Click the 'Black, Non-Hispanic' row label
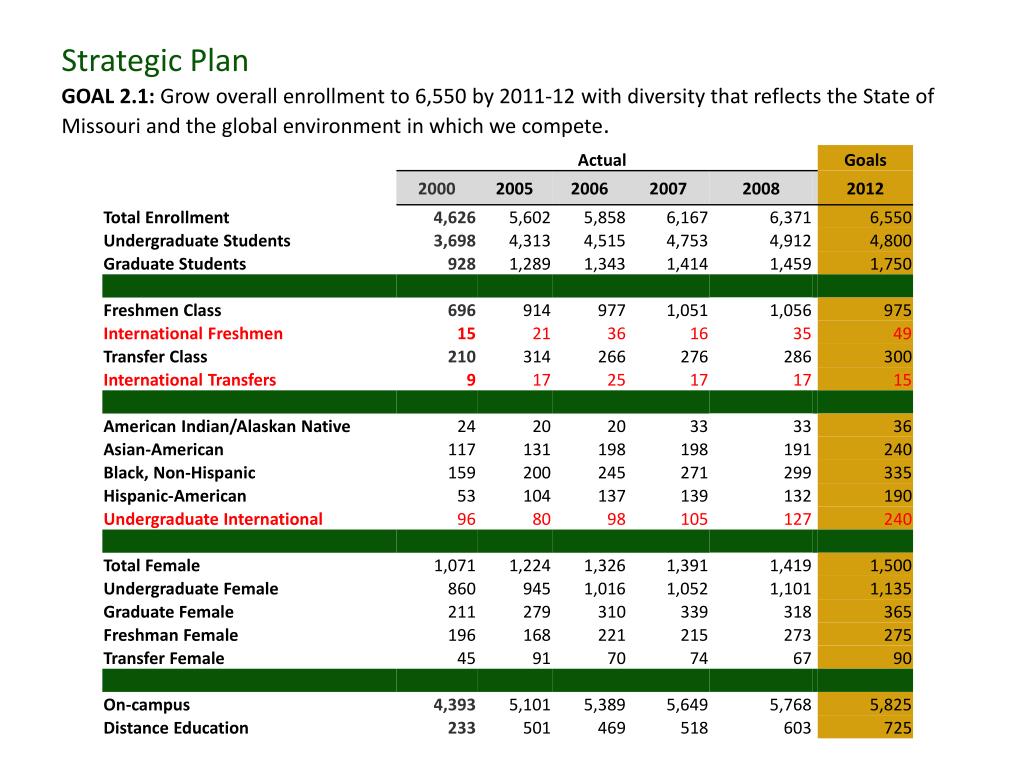 point(179,473)
